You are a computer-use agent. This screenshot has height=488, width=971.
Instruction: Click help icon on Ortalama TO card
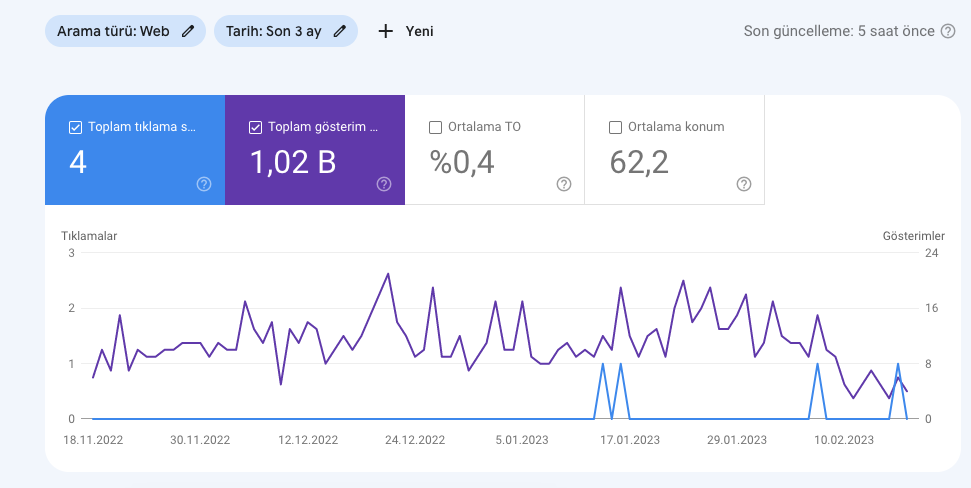click(x=564, y=184)
